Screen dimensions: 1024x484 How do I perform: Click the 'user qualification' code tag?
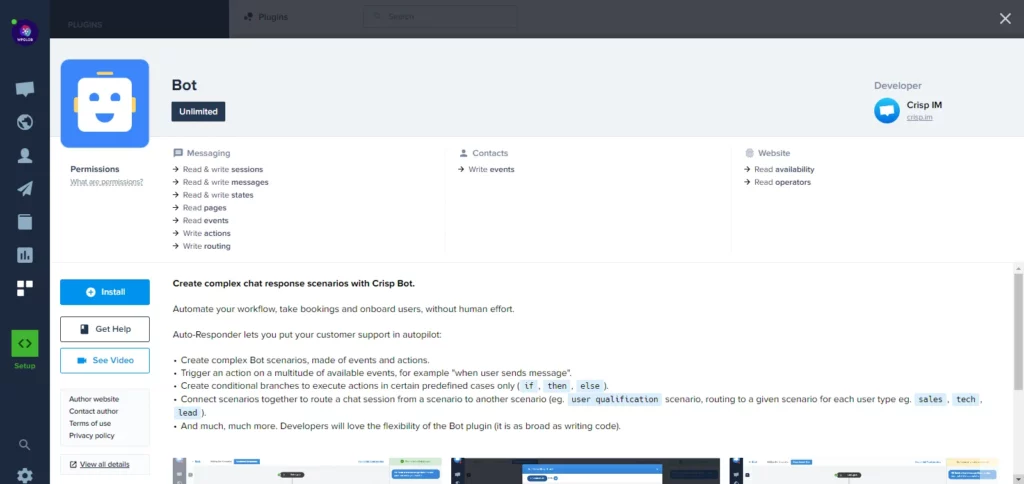pyautogui.click(x=615, y=399)
